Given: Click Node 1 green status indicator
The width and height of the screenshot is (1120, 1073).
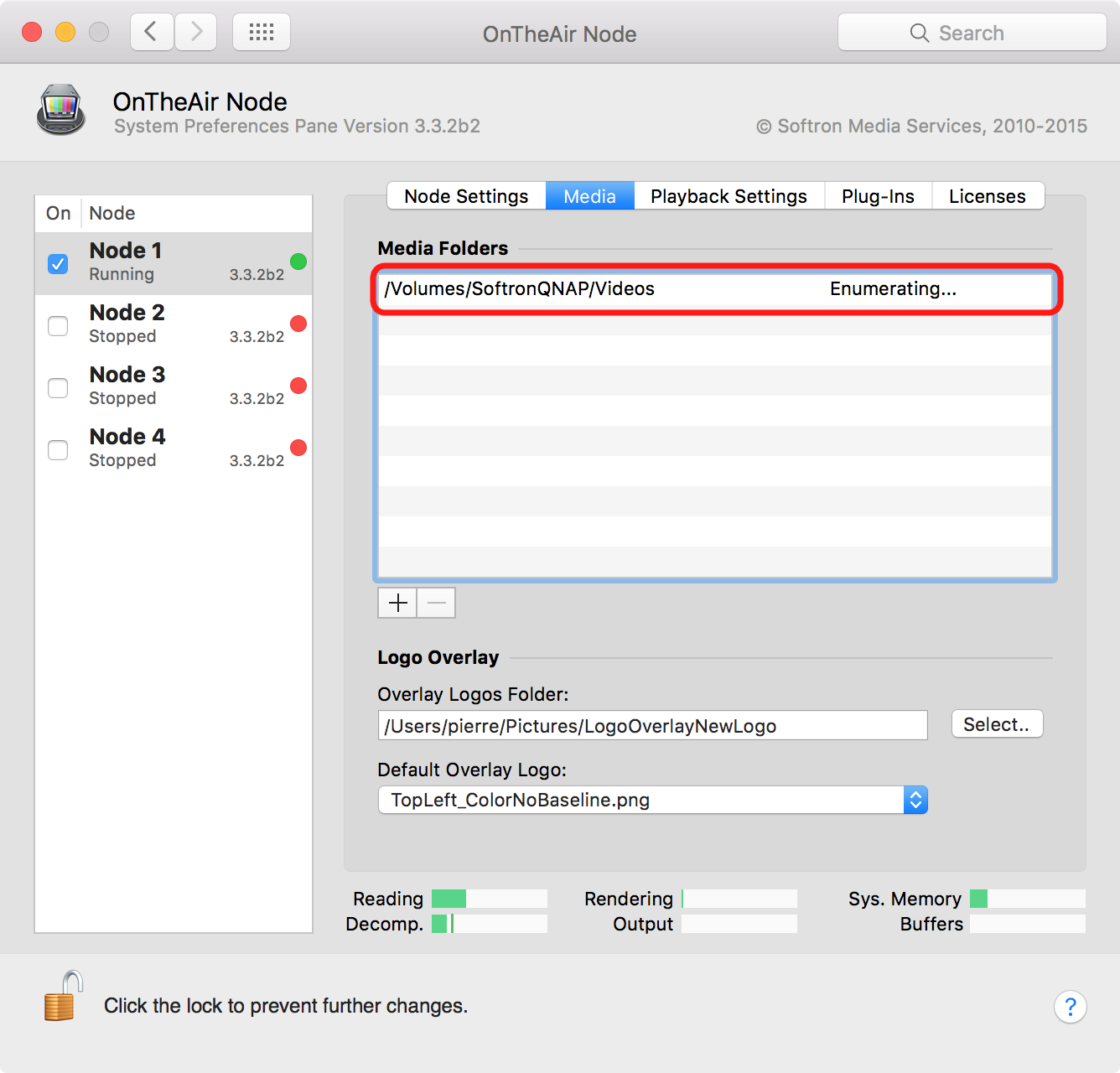Looking at the screenshot, I should 298,262.
